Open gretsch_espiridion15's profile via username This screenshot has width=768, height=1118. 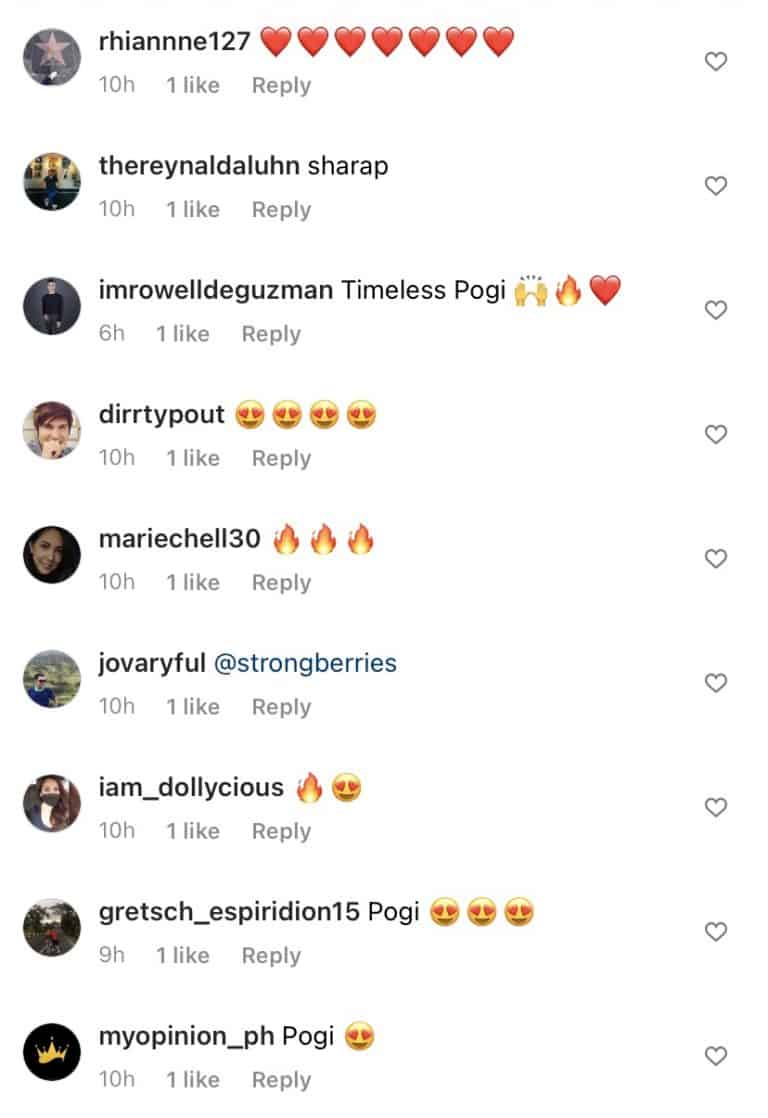click(x=229, y=912)
